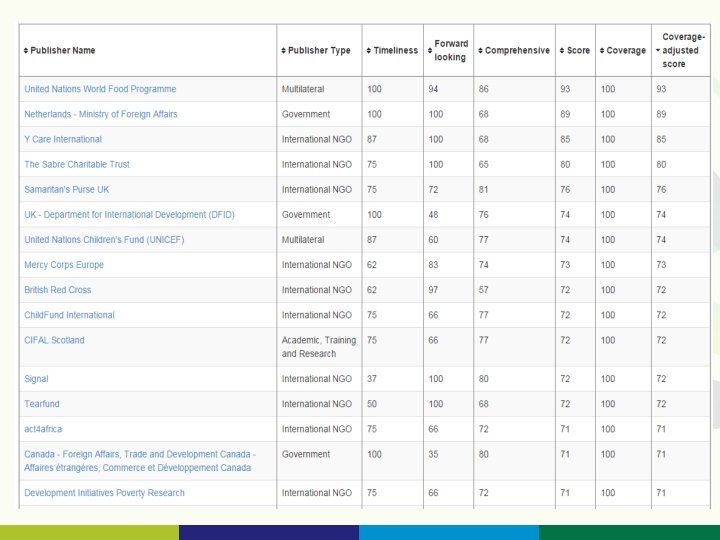This screenshot has height=540, width=720.
Task: Open United Nations World Food Programme link
Action: pos(100,89)
